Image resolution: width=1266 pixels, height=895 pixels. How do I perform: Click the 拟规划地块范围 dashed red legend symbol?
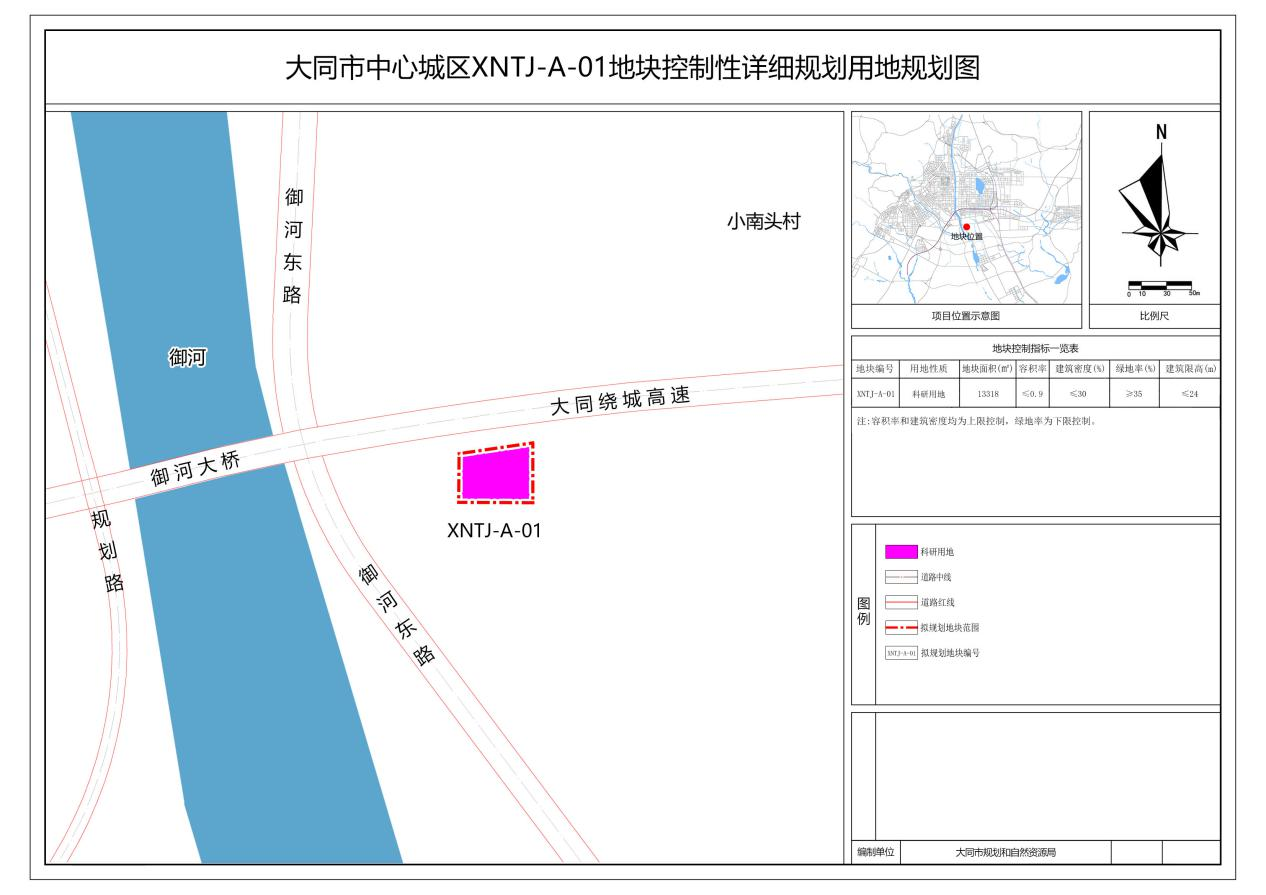point(901,627)
